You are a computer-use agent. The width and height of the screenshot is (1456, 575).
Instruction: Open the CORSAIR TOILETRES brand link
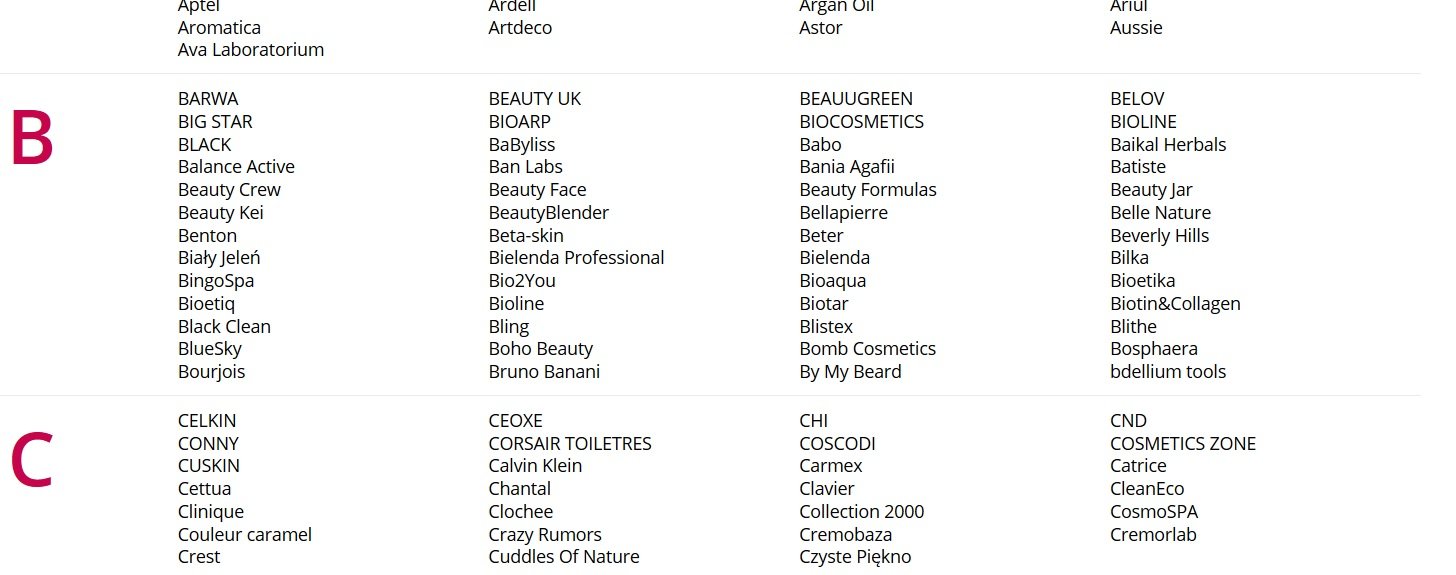click(x=570, y=444)
